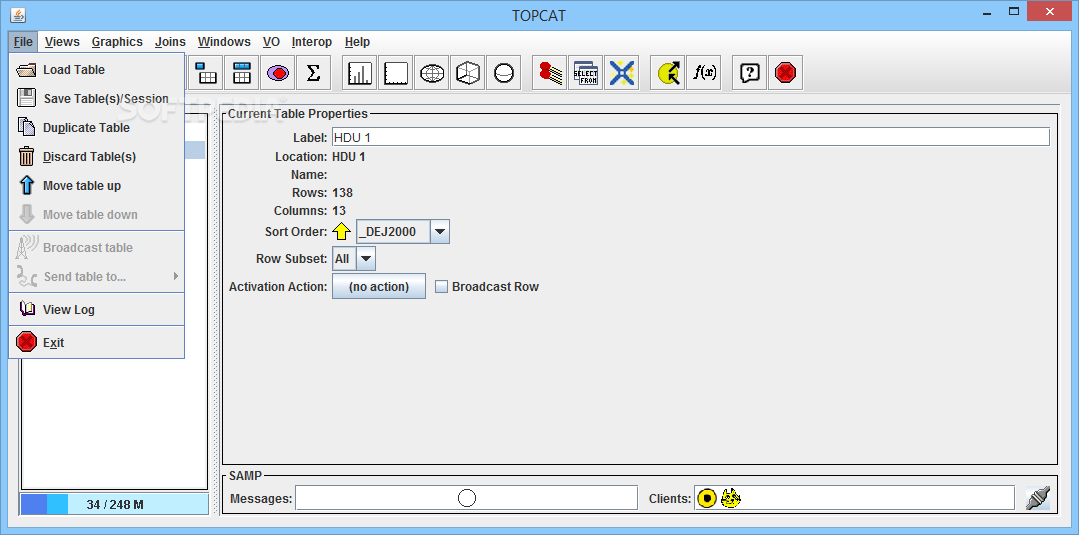
Task: Click the memory usage bar 34 / 248 M
Action: point(114,504)
